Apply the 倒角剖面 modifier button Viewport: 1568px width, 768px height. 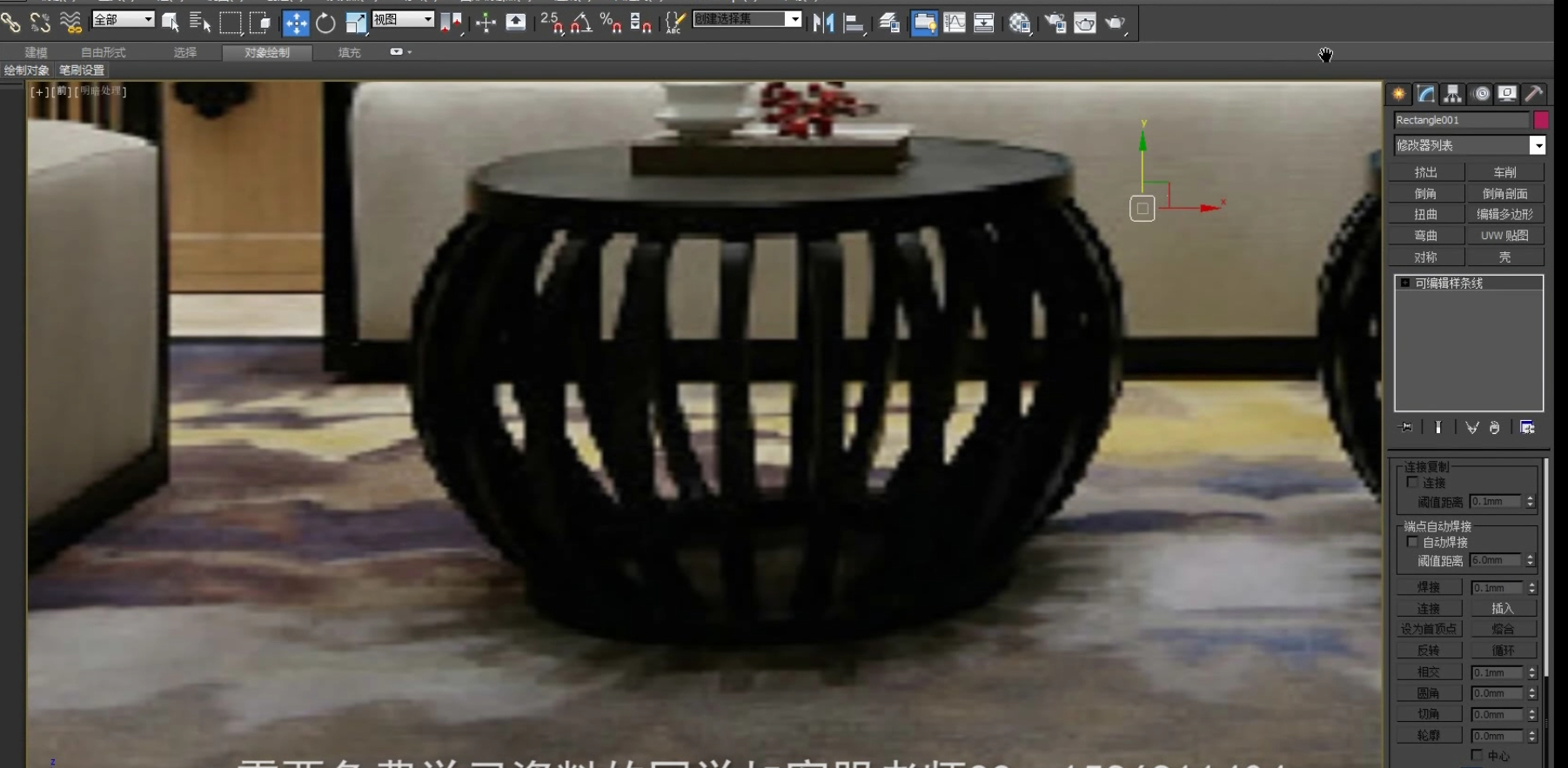(x=1504, y=193)
